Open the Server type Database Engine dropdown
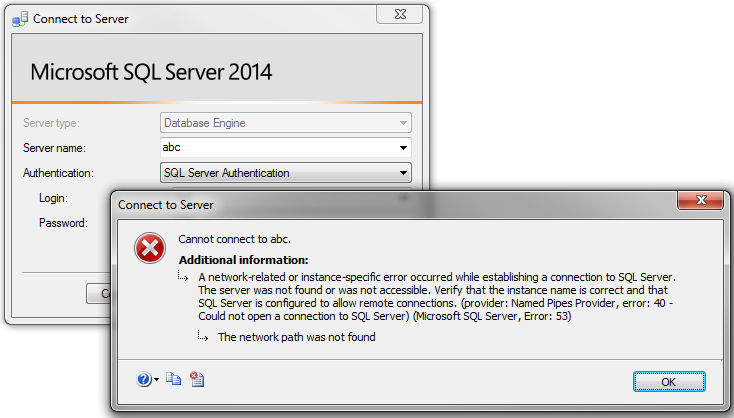The height and width of the screenshot is (418, 734). (286, 123)
